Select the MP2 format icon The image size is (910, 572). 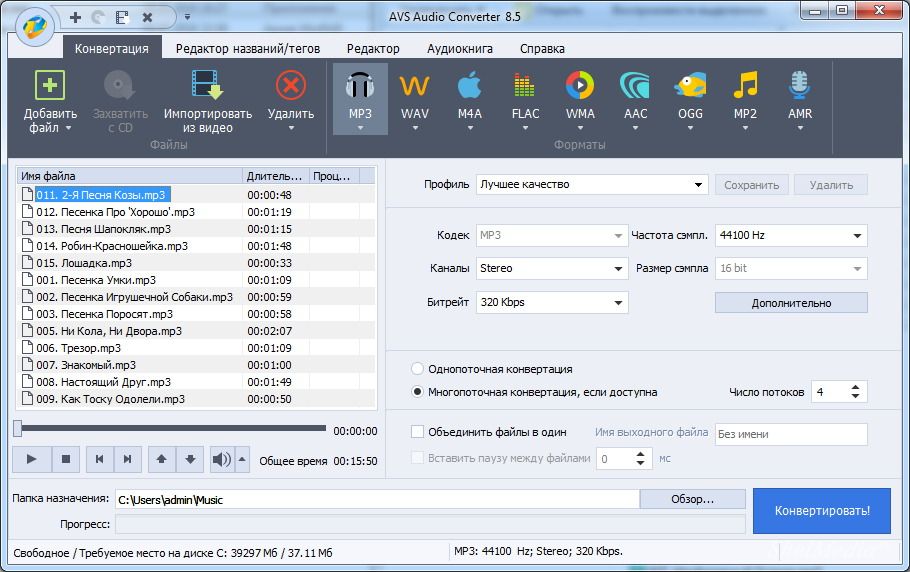745,85
